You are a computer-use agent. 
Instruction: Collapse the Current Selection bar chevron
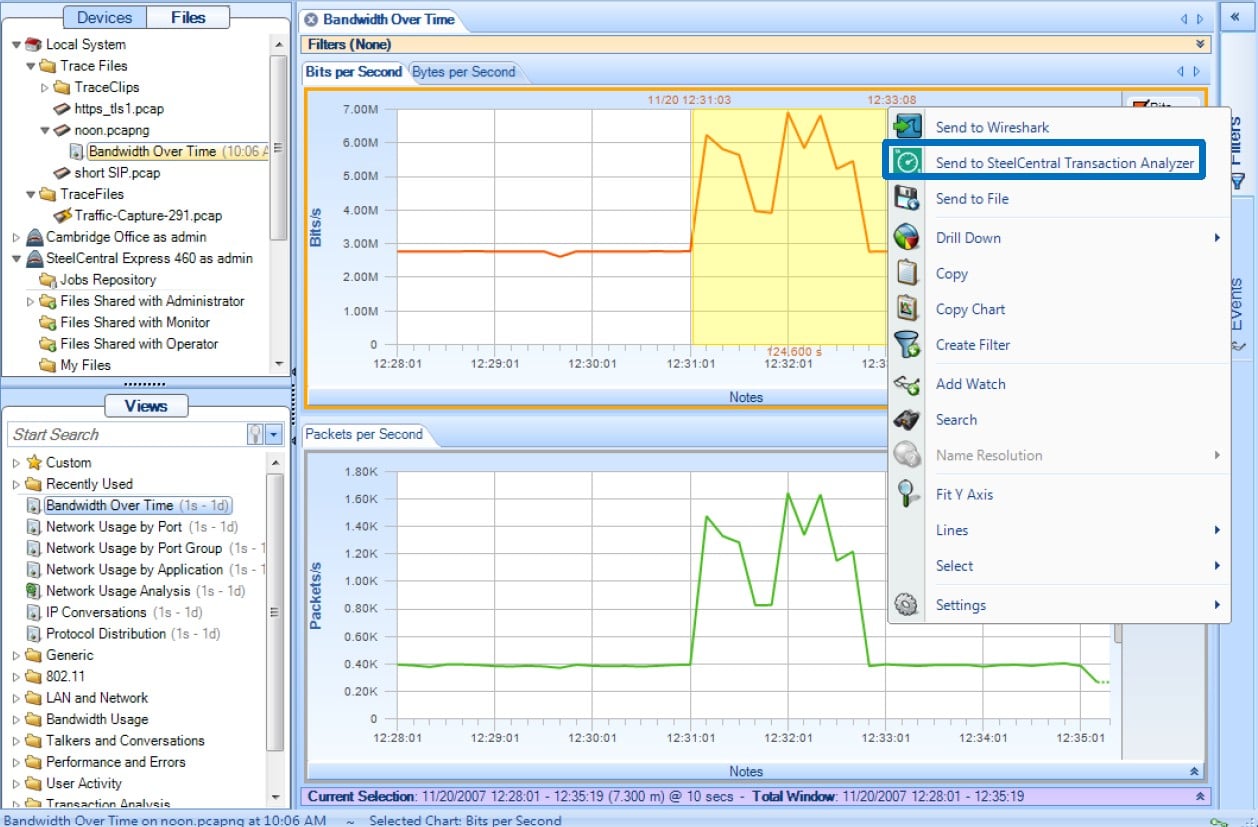(1200, 797)
